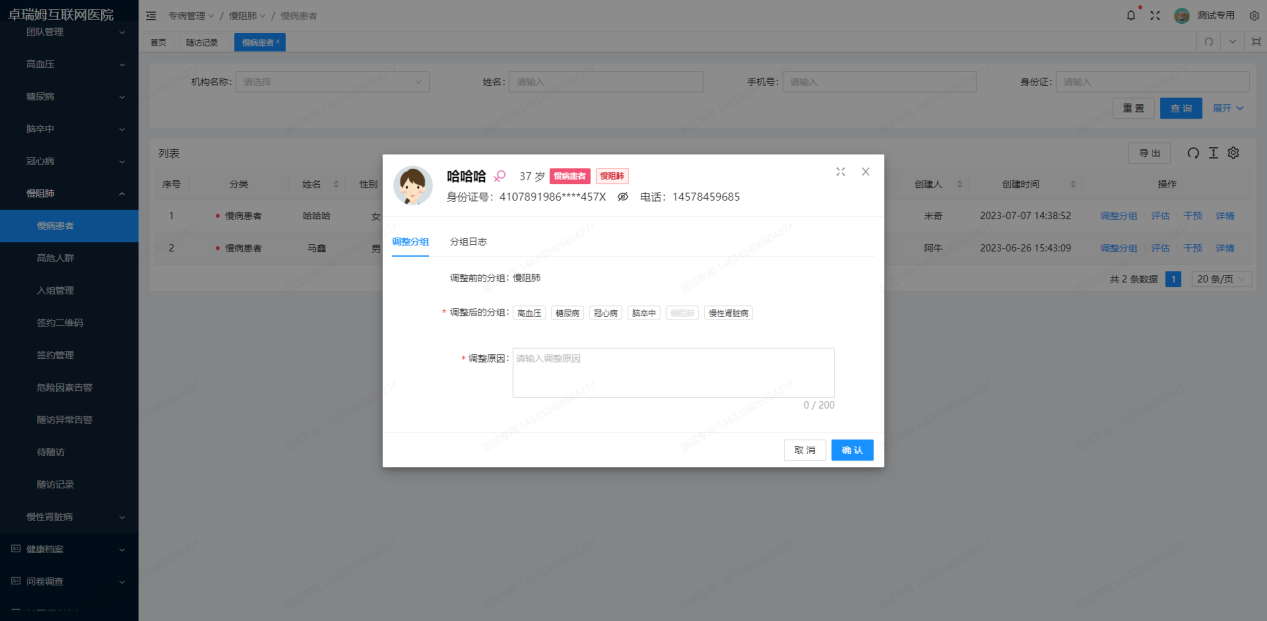Image resolution: width=1267 pixels, height=621 pixels.
Task: Open the settings gear at top right
Action: coord(1254,15)
